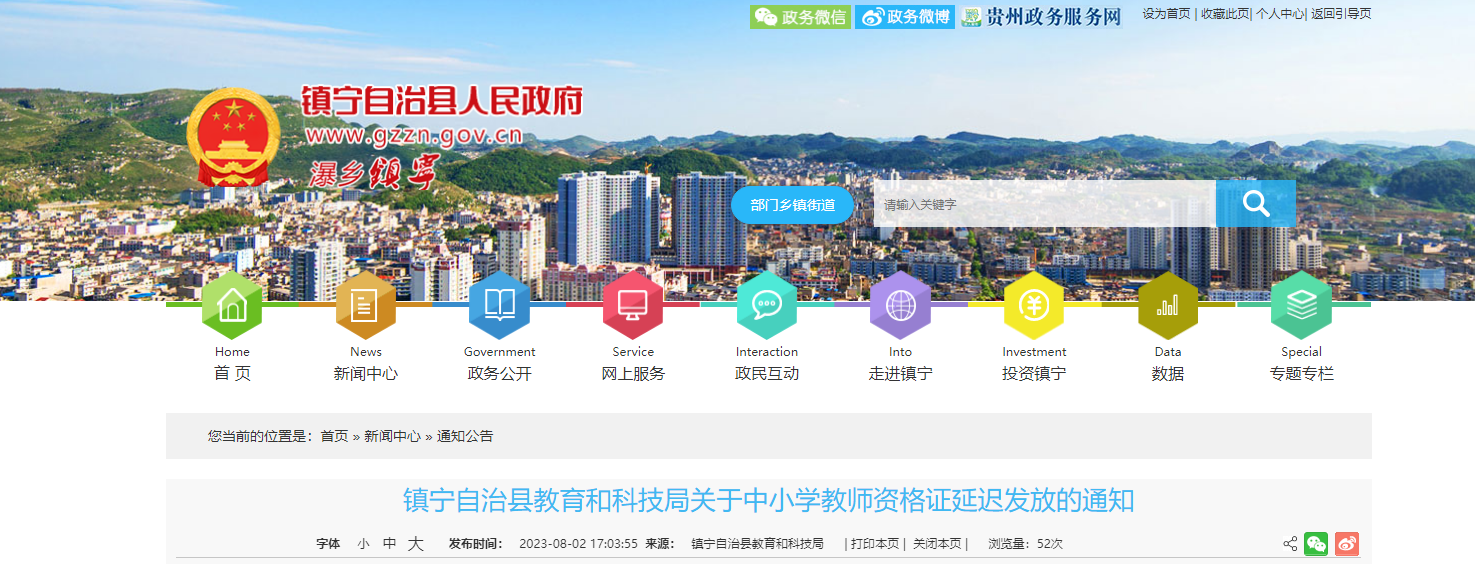Share article via green WeChat icon
The height and width of the screenshot is (564, 1475).
1316,544
